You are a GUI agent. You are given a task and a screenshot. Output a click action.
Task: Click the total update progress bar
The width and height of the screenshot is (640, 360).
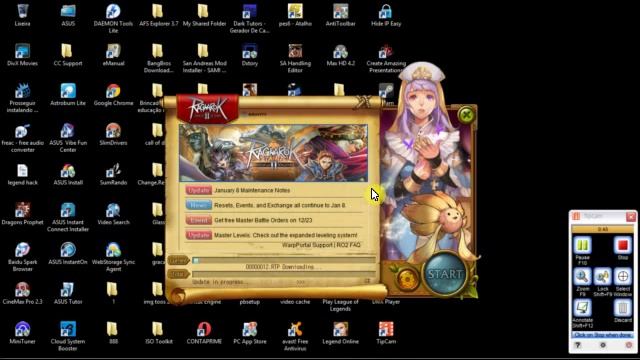[284, 274]
